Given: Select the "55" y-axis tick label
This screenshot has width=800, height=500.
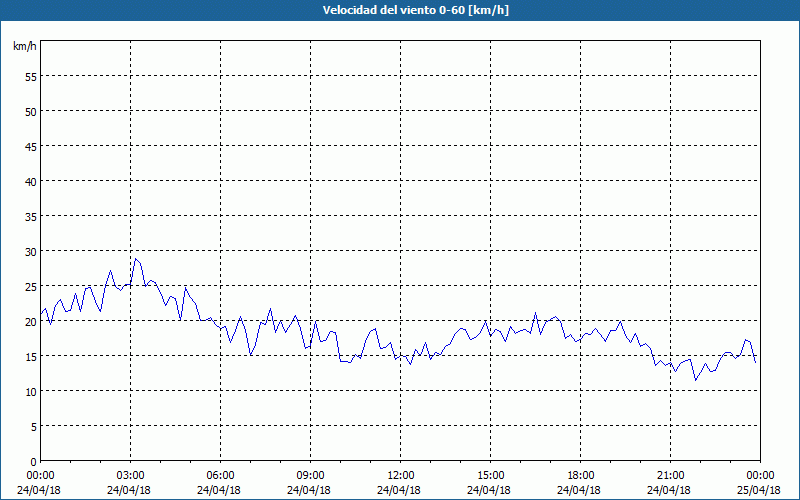Looking at the screenshot, I should (31, 77).
